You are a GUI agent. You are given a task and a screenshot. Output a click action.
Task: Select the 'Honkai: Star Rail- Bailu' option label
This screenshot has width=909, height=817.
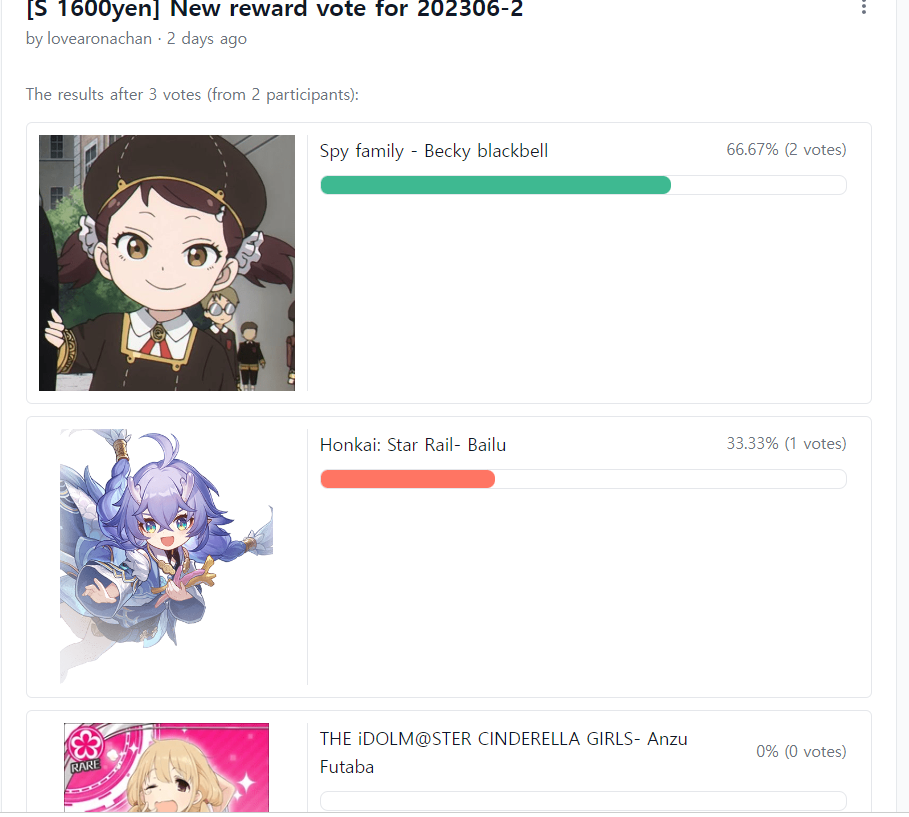pyautogui.click(x=413, y=445)
